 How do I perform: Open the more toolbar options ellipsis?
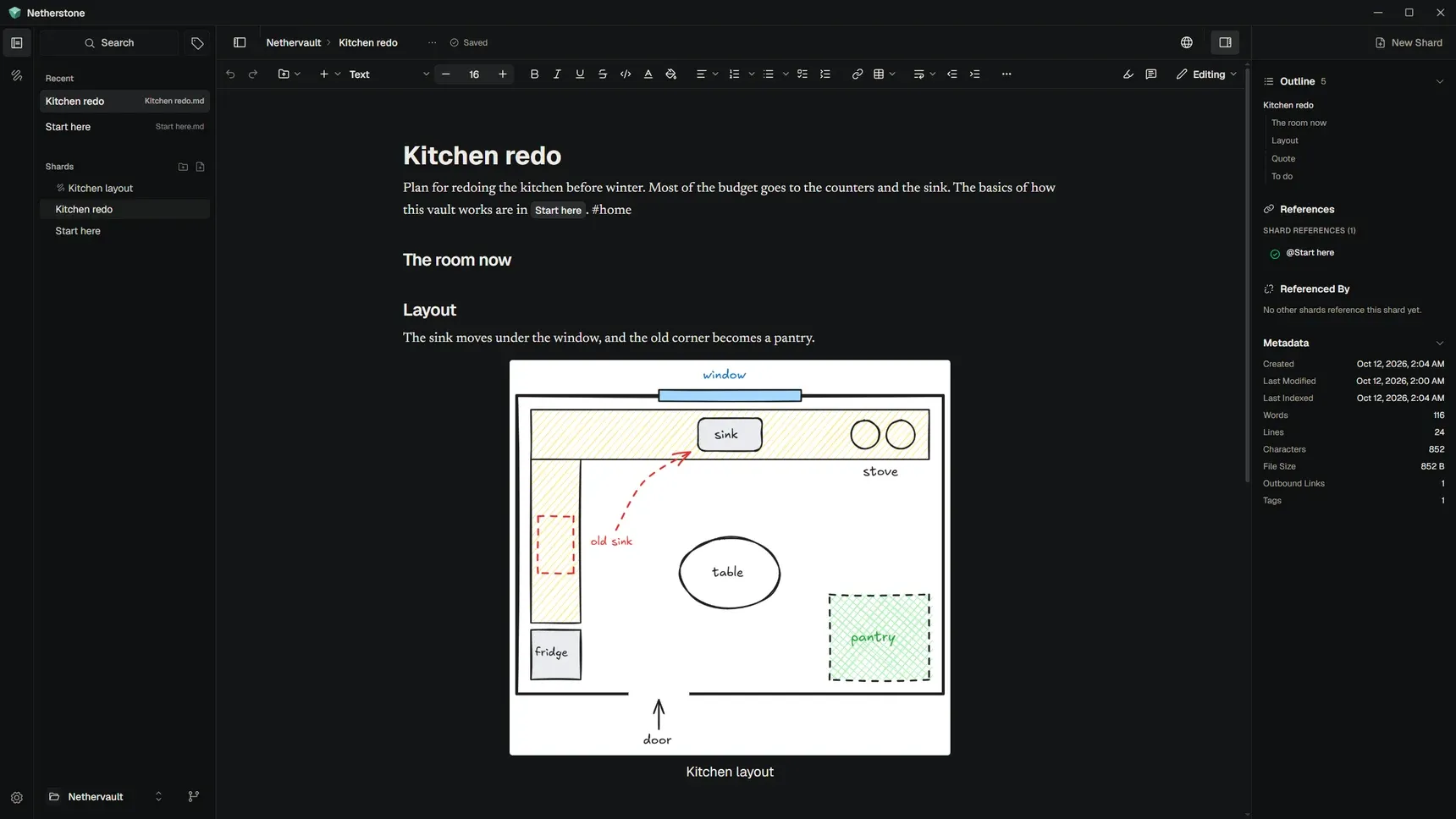pyautogui.click(x=1007, y=74)
